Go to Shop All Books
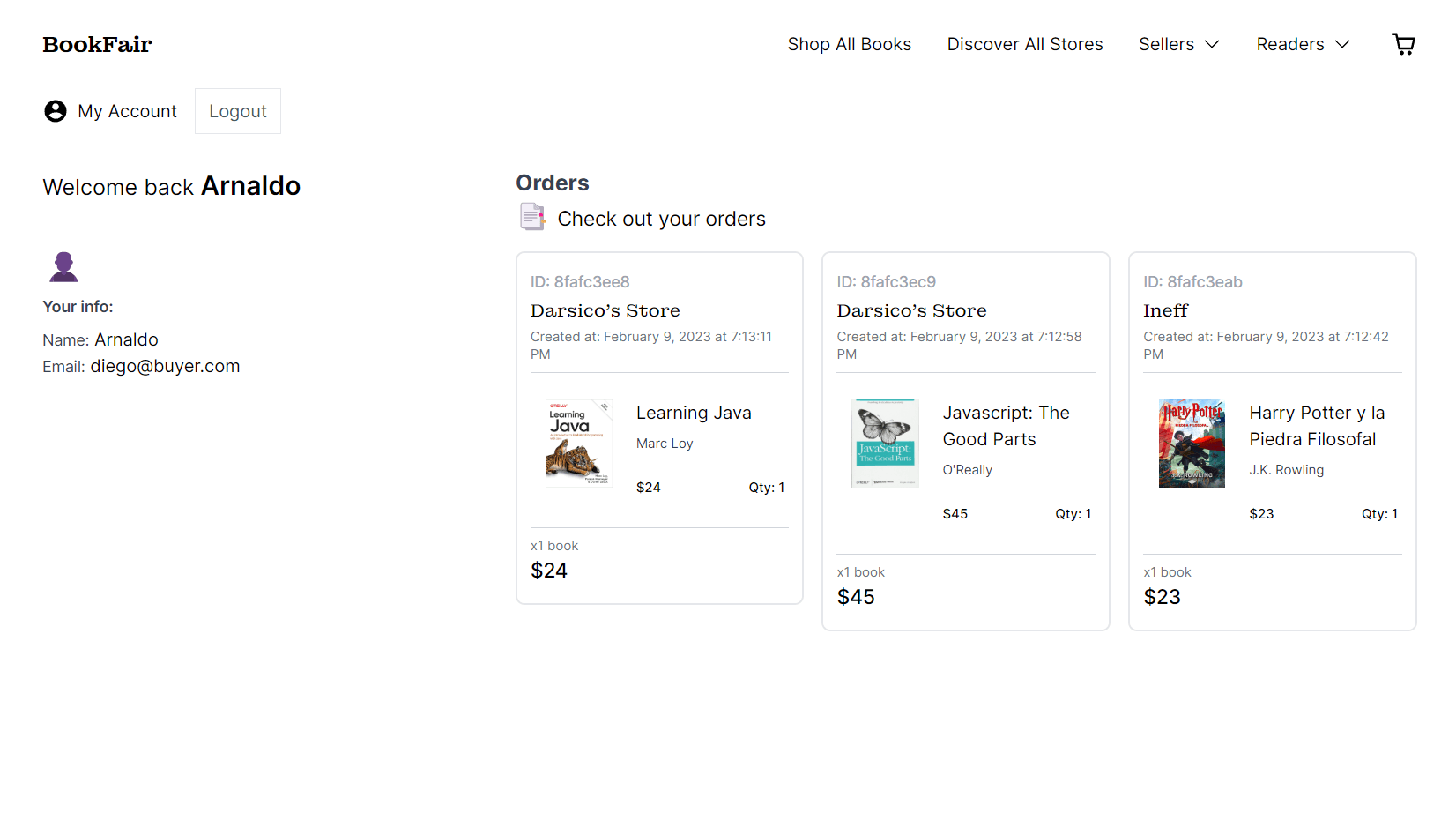 [849, 44]
